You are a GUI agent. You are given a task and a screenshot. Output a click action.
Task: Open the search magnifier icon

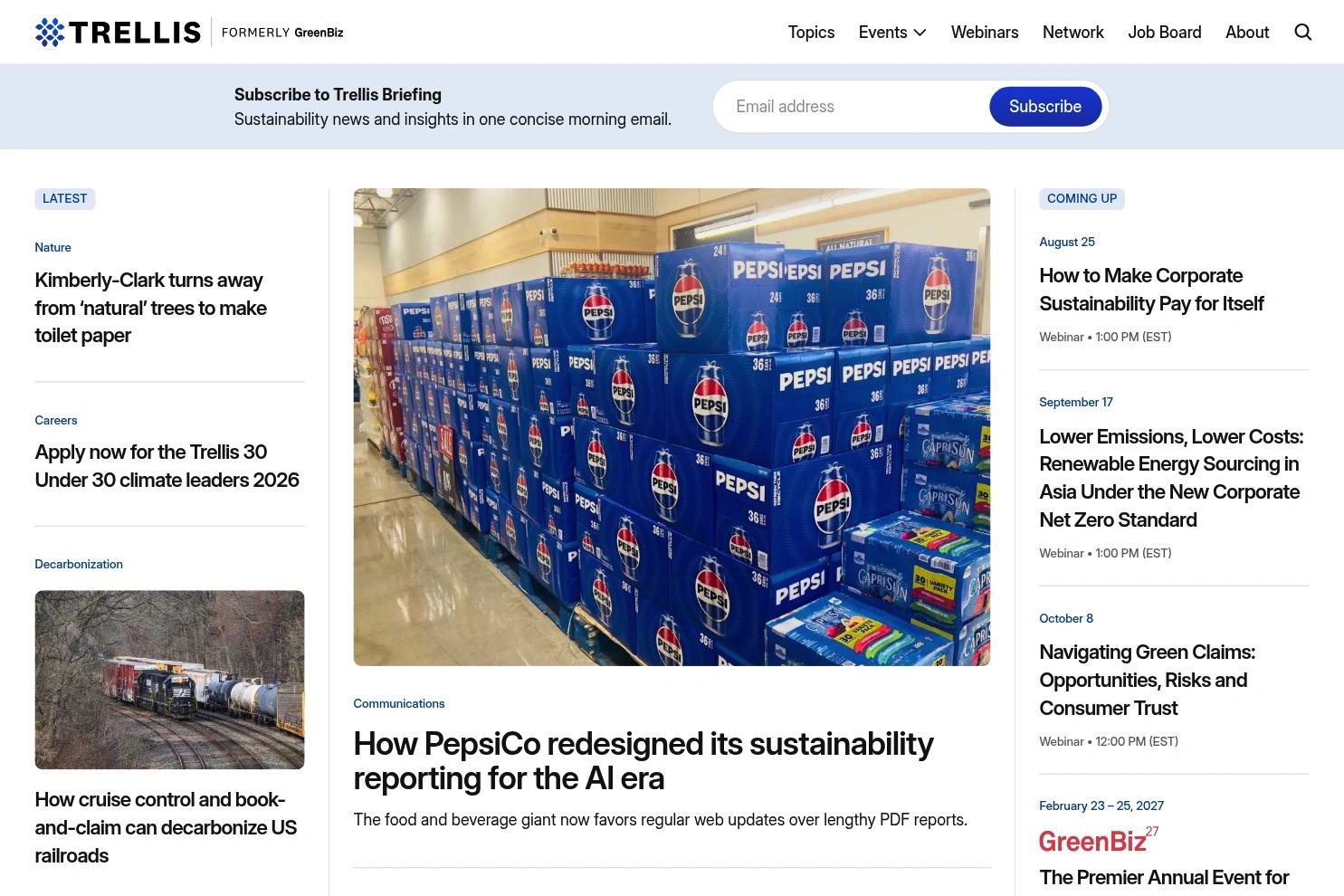1303,33
